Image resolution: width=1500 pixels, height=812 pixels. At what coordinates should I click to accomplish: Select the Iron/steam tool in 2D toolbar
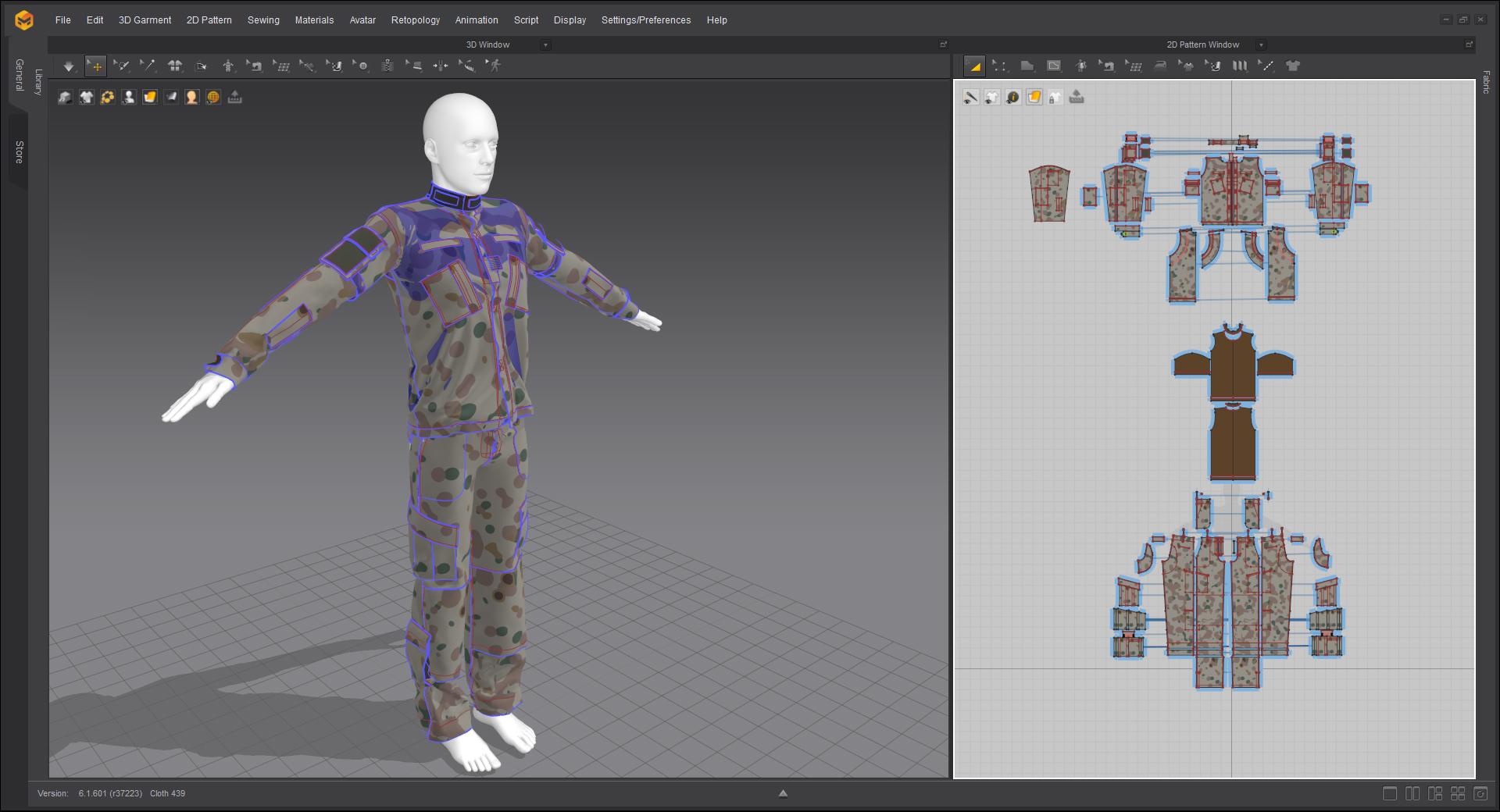(1160, 66)
